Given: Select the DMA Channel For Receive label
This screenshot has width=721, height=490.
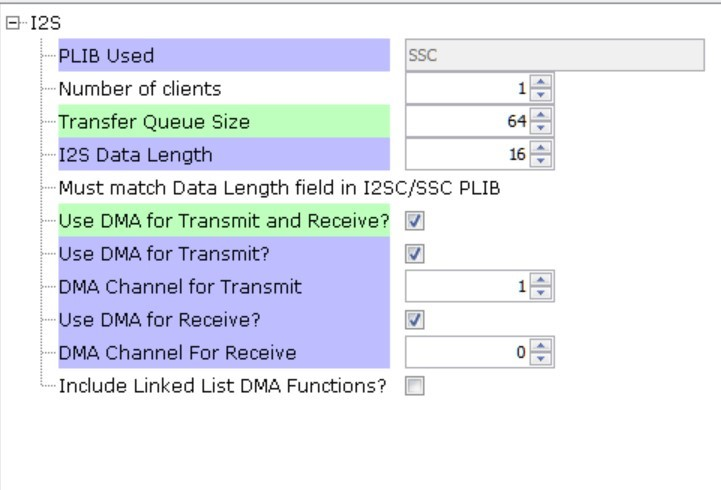Looking at the screenshot, I should (177, 353).
